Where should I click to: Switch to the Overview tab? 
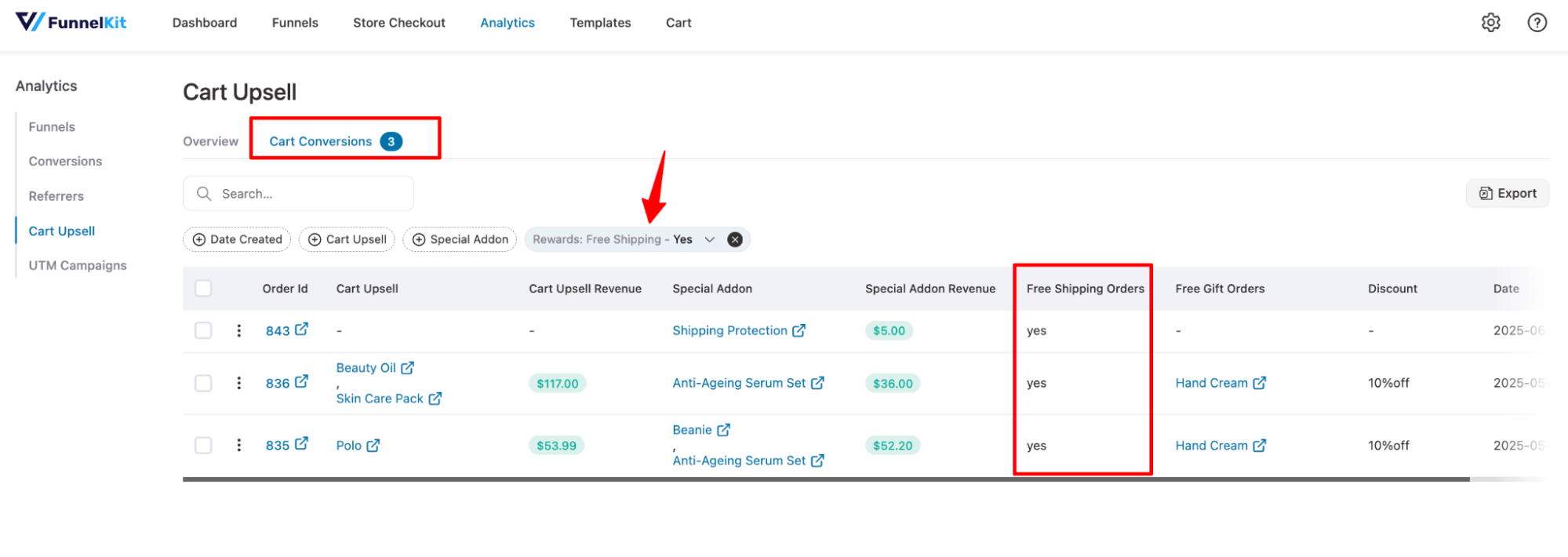(210, 141)
